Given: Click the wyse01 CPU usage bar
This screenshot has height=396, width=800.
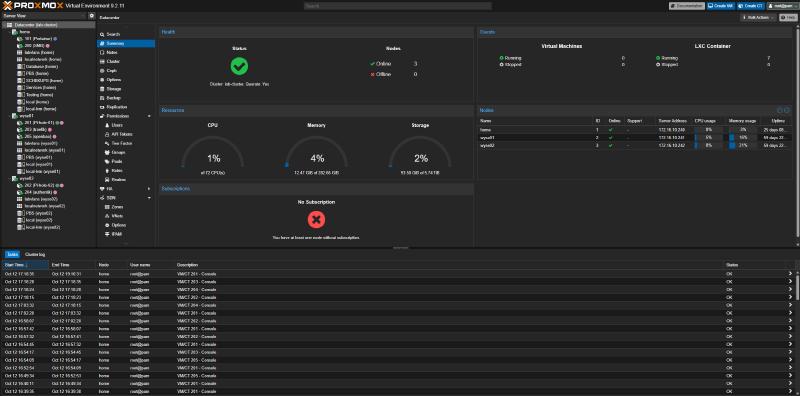Looking at the screenshot, I should tap(708, 138).
